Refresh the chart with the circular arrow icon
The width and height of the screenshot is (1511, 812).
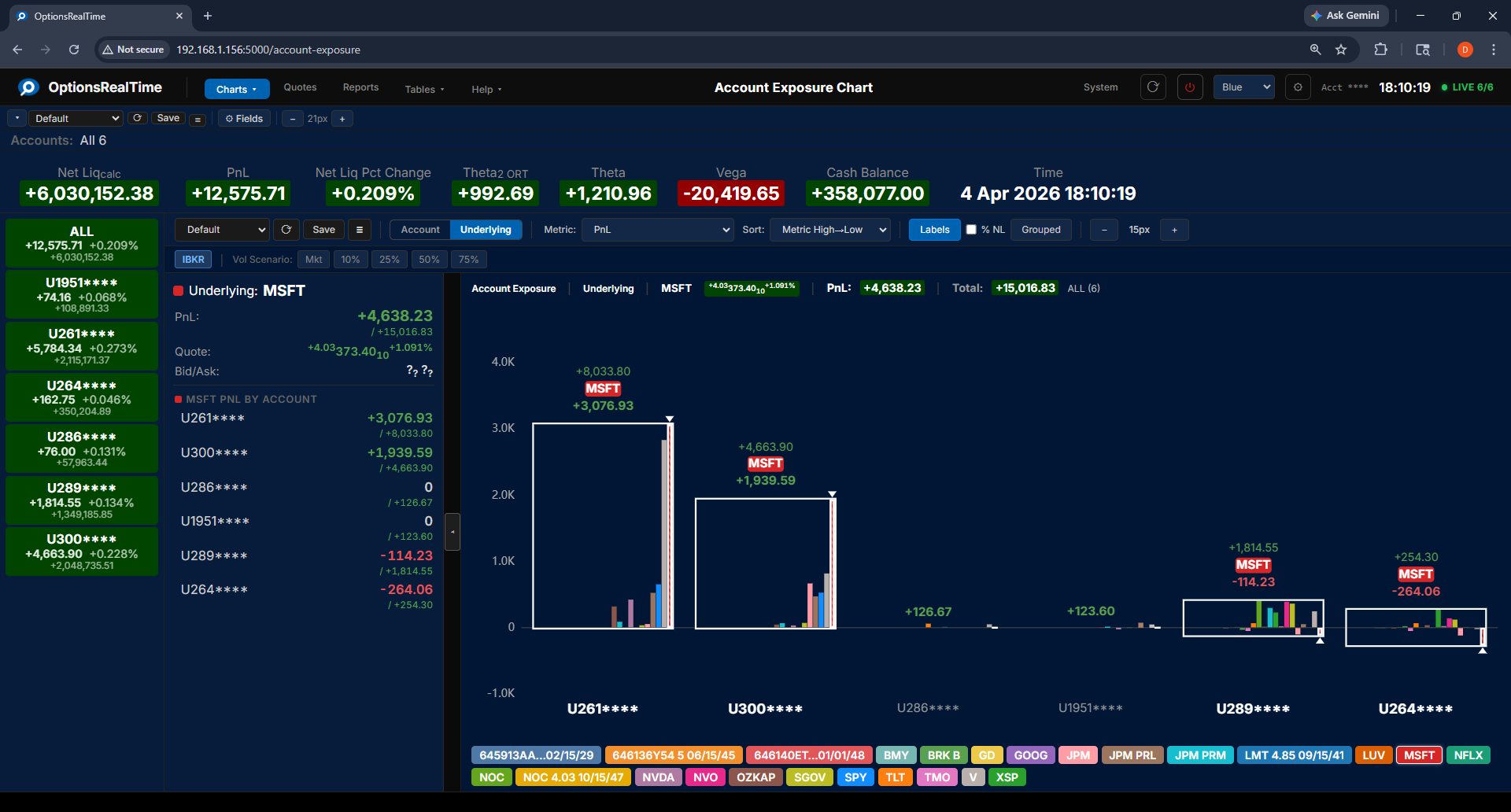coord(286,229)
